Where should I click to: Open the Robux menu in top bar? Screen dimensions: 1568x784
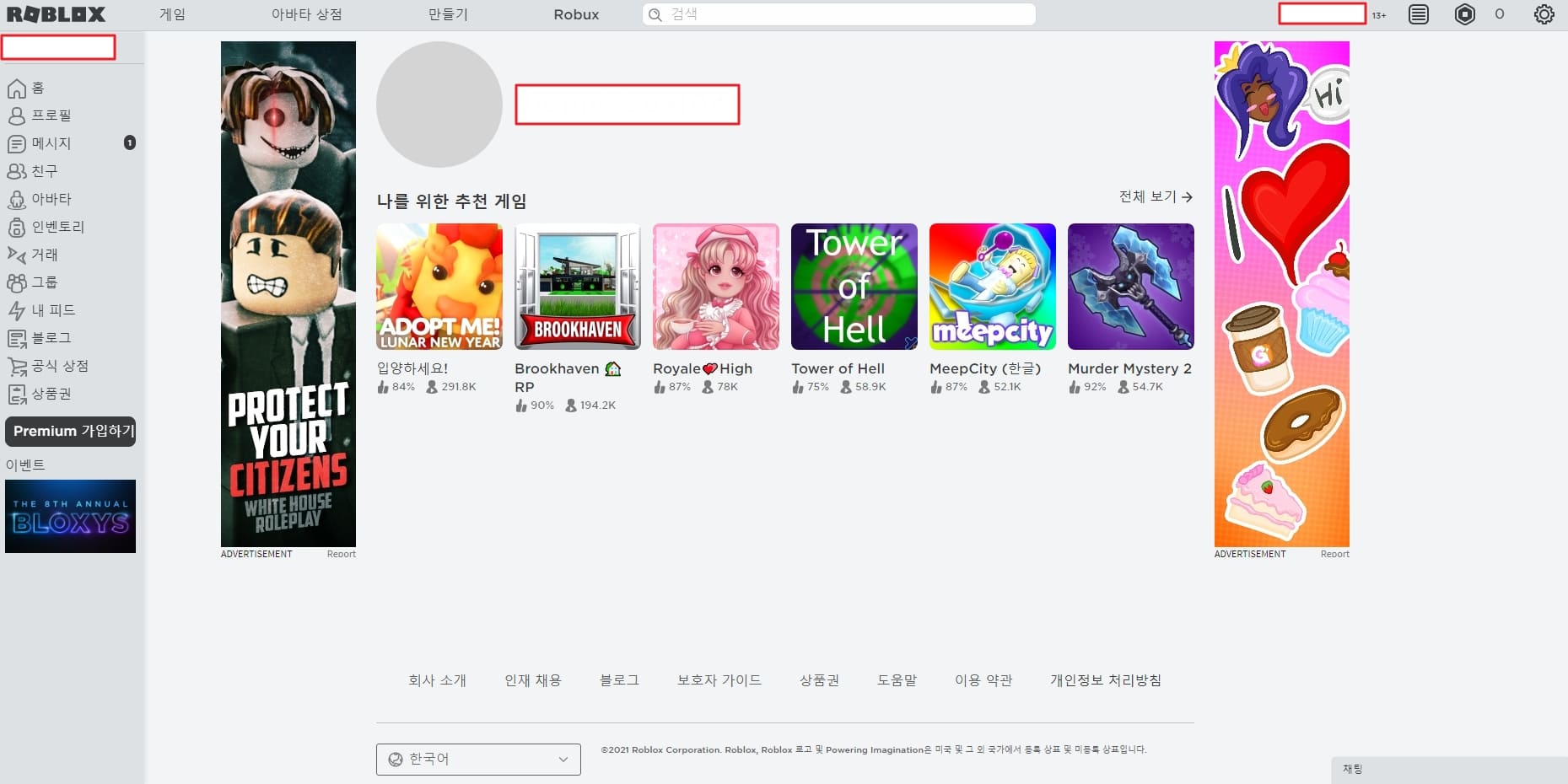[x=576, y=14]
